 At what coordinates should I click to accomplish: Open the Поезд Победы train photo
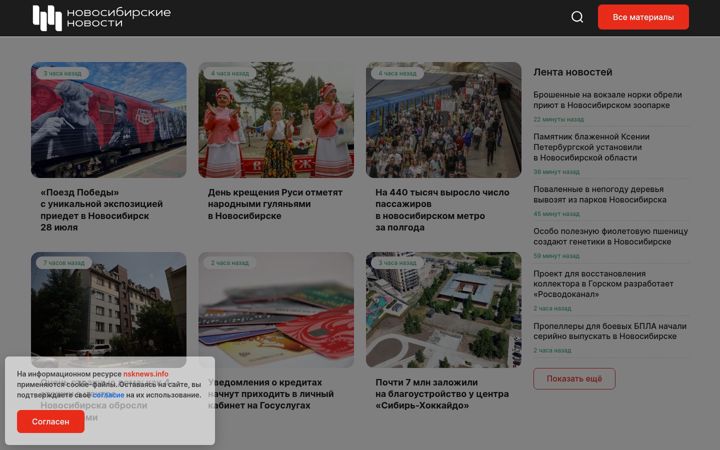(109, 120)
